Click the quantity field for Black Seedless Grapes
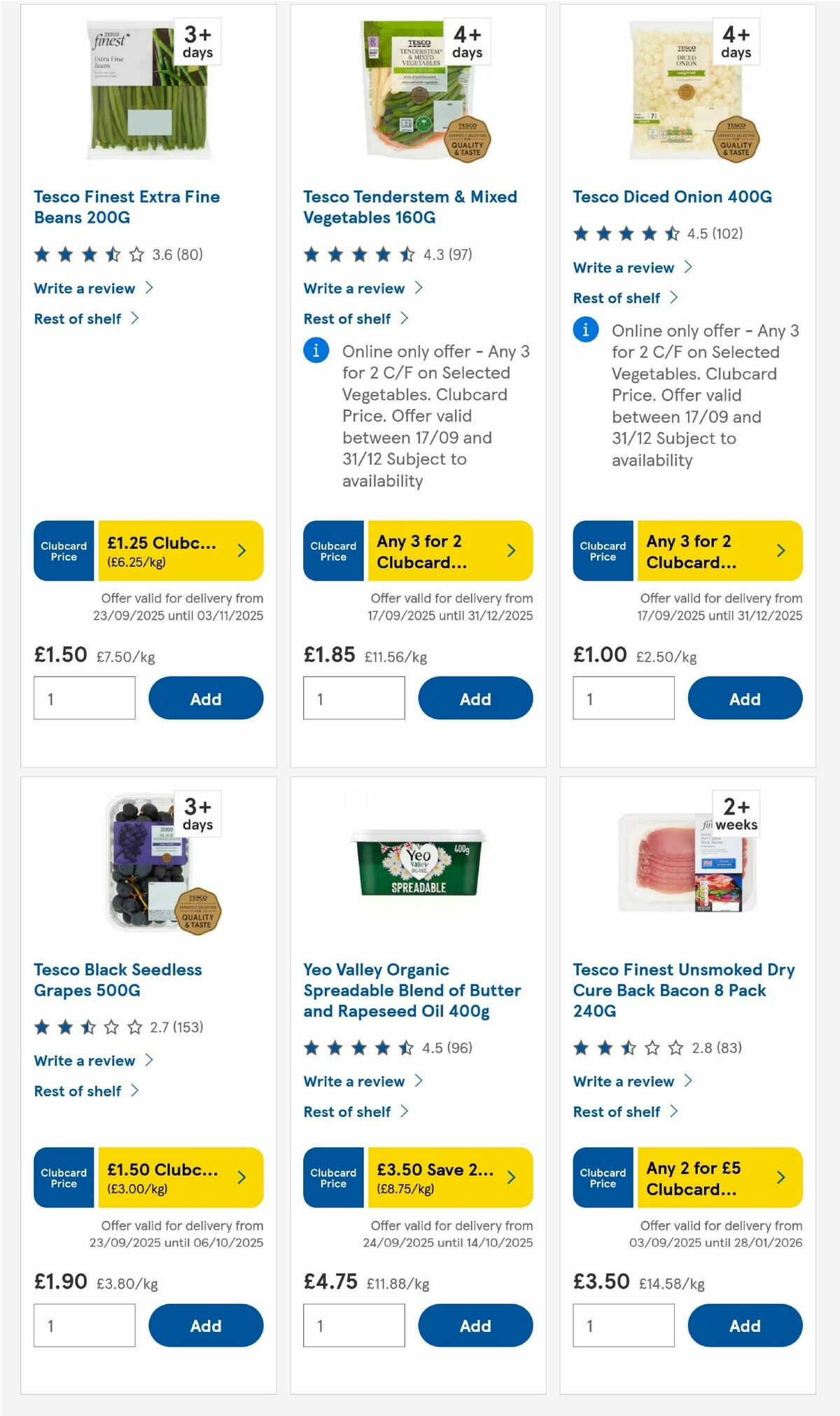Screen dimensions: 840x1416 [x=83, y=1325]
